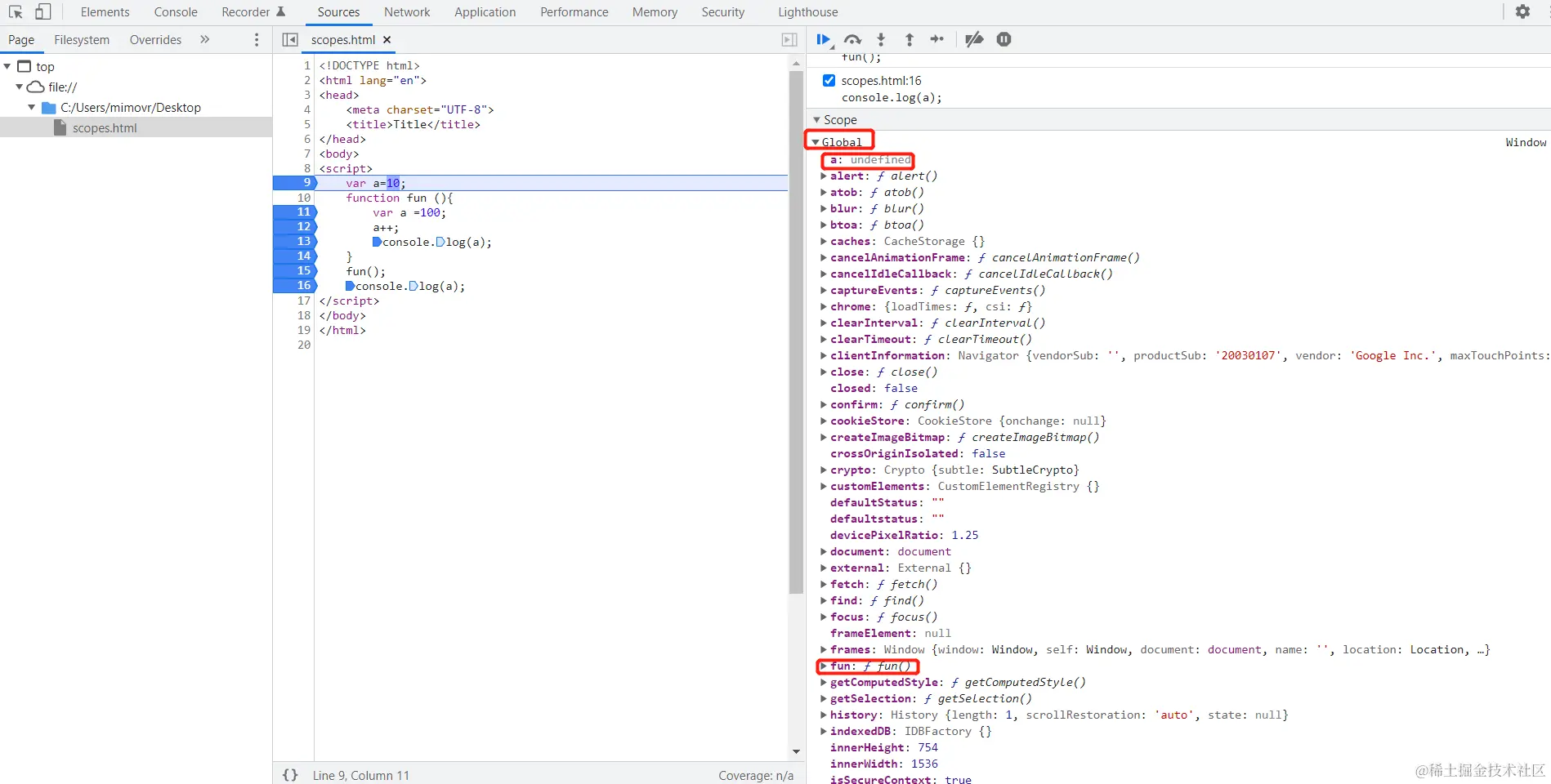
Task: Expand the frames Window entry
Action: (824, 649)
